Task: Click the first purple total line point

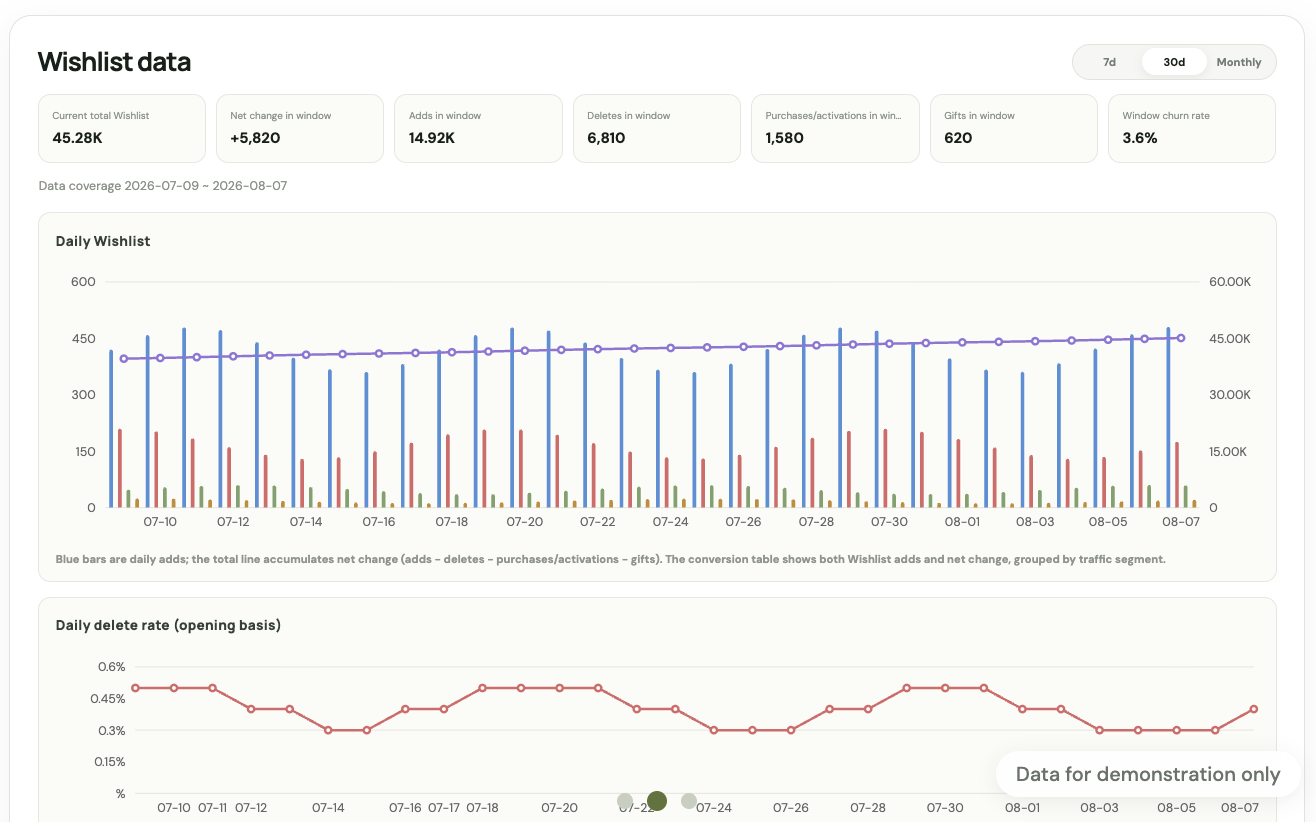Action: [x=124, y=358]
